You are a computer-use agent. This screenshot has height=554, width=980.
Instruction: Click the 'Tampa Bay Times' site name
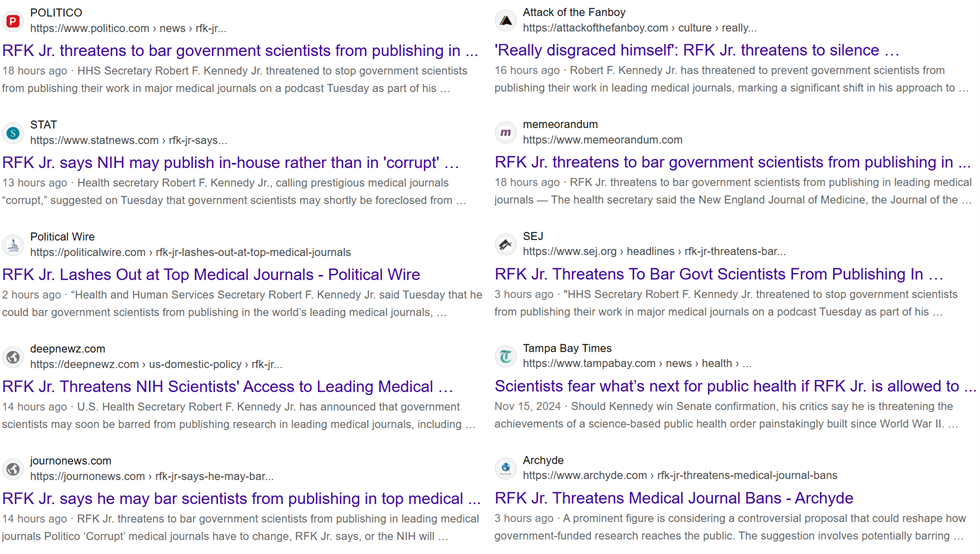tap(567, 348)
